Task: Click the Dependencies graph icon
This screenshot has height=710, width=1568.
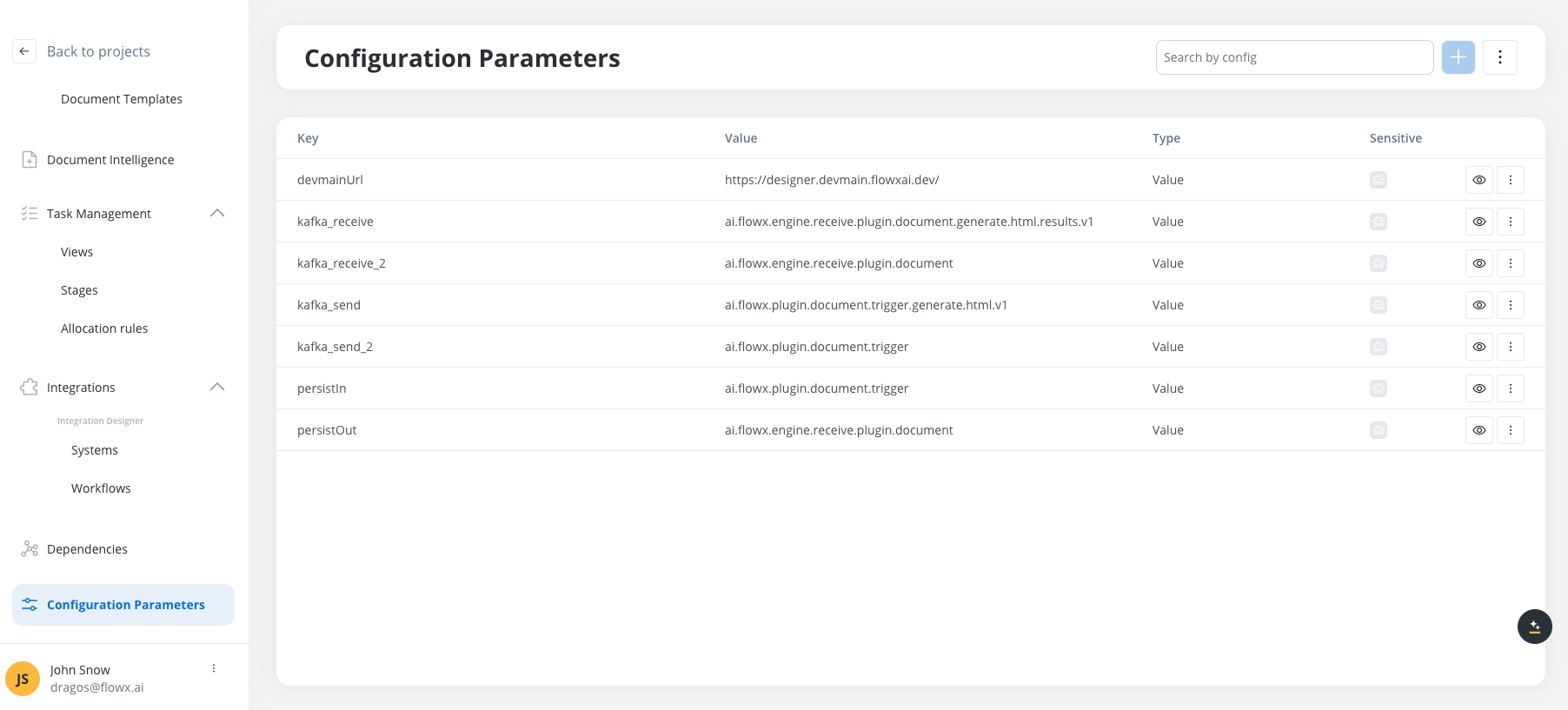Action: (30, 548)
